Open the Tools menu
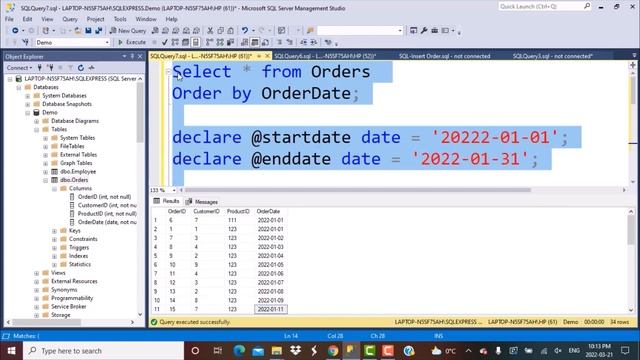The width and height of the screenshot is (640, 360). tap(120, 19)
